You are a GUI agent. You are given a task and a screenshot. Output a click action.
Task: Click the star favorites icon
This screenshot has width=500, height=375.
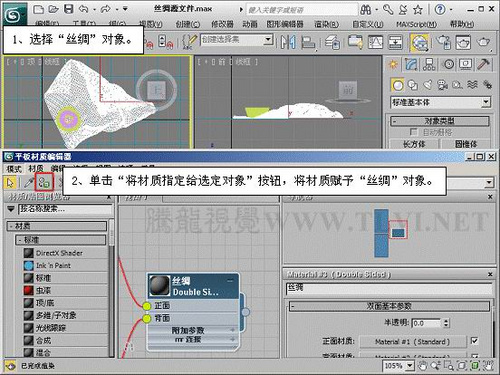[418, 10]
